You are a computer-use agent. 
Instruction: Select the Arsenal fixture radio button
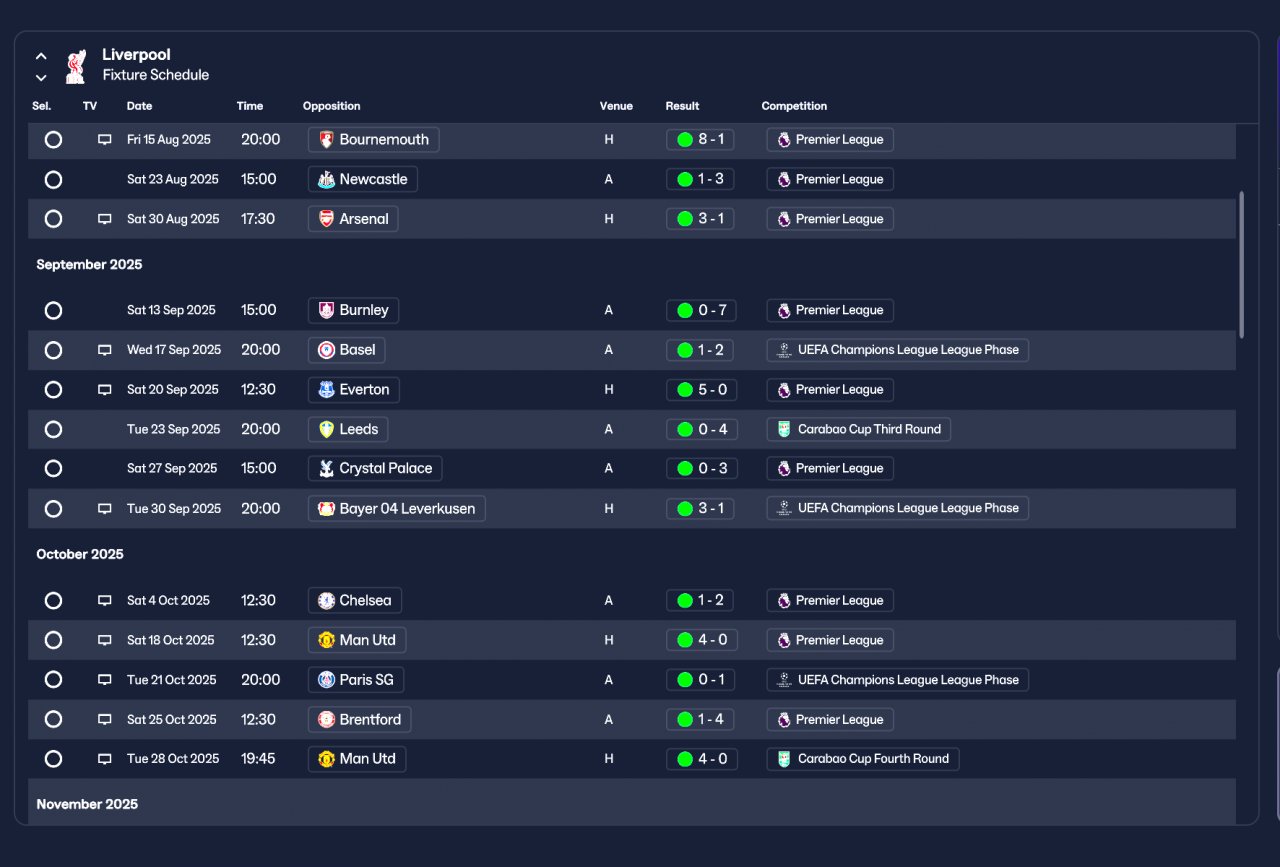click(x=54, y=219)
